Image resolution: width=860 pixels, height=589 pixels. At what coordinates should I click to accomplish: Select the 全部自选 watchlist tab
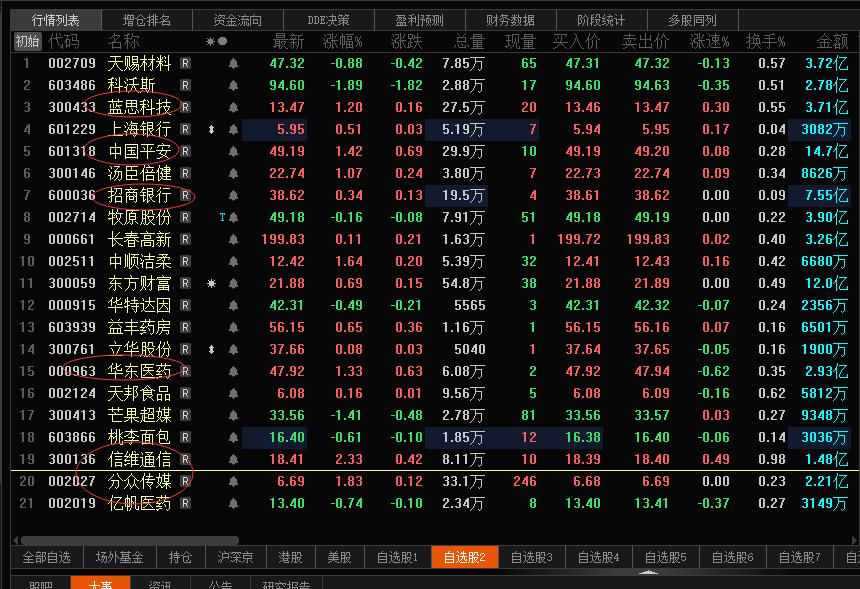click(47, 558)
